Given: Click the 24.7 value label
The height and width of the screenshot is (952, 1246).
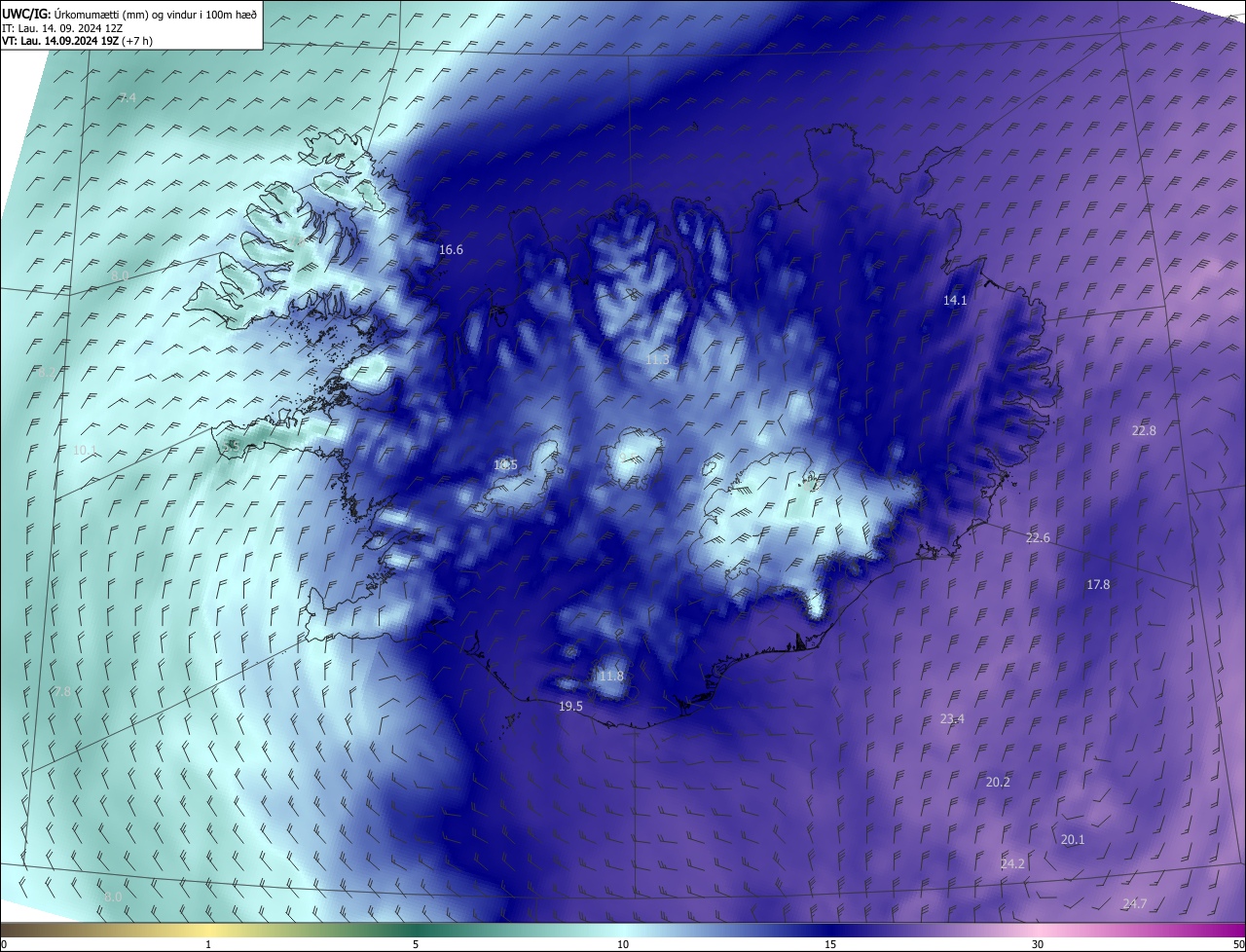Looking at the screenshot, I should pos(1134,904).
